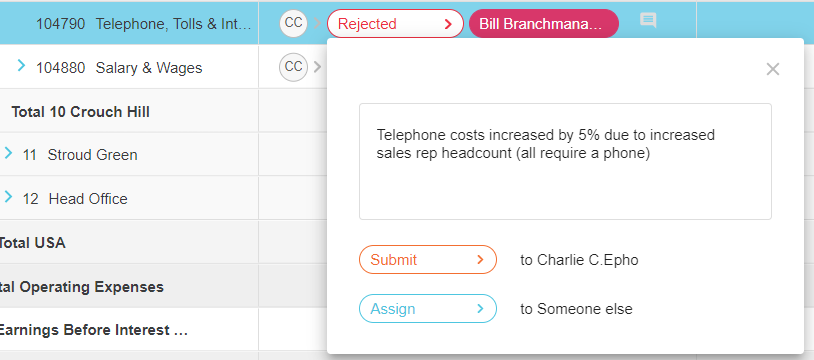Expand the 11 Stroud Green branch
Screen dimensions: 814x360
click(8, 153)
